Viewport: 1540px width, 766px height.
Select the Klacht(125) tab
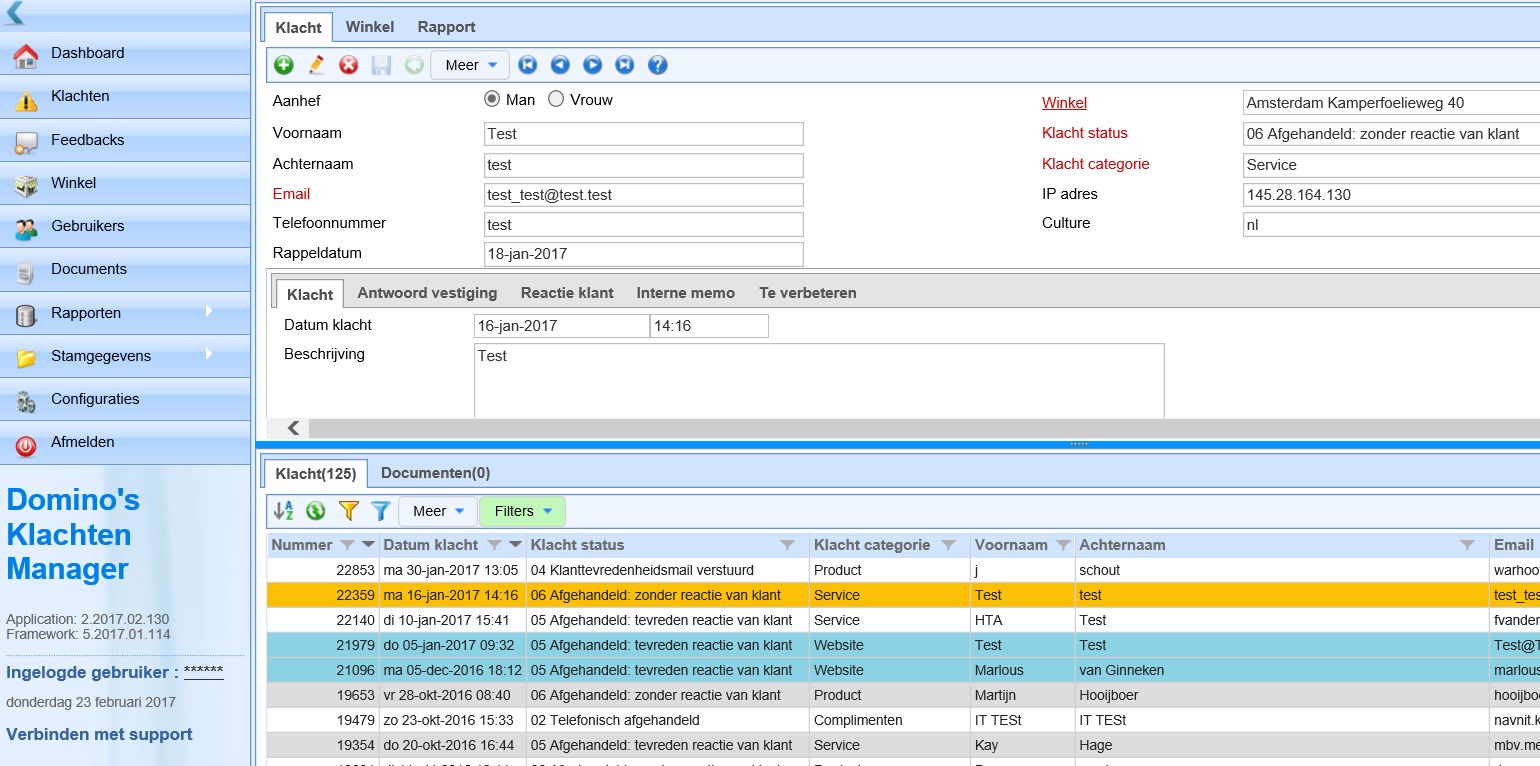tap(316, 473)
